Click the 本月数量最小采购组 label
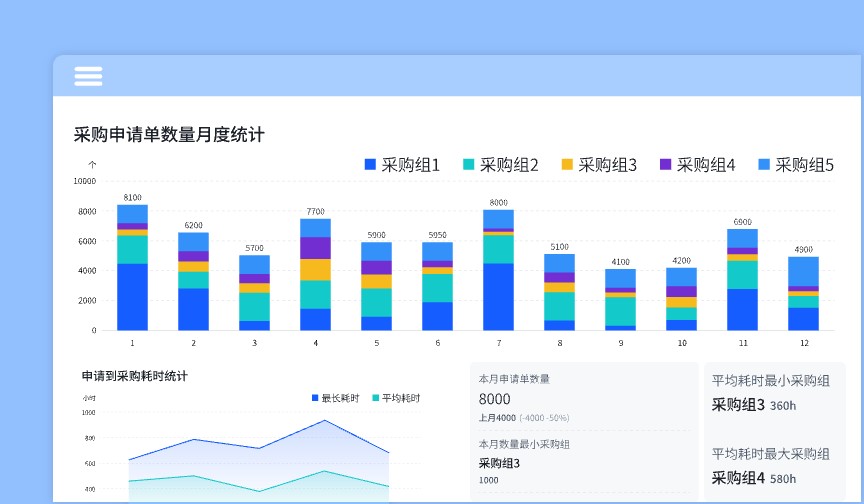This screenshot has height=504, width=864. point(524,444)
